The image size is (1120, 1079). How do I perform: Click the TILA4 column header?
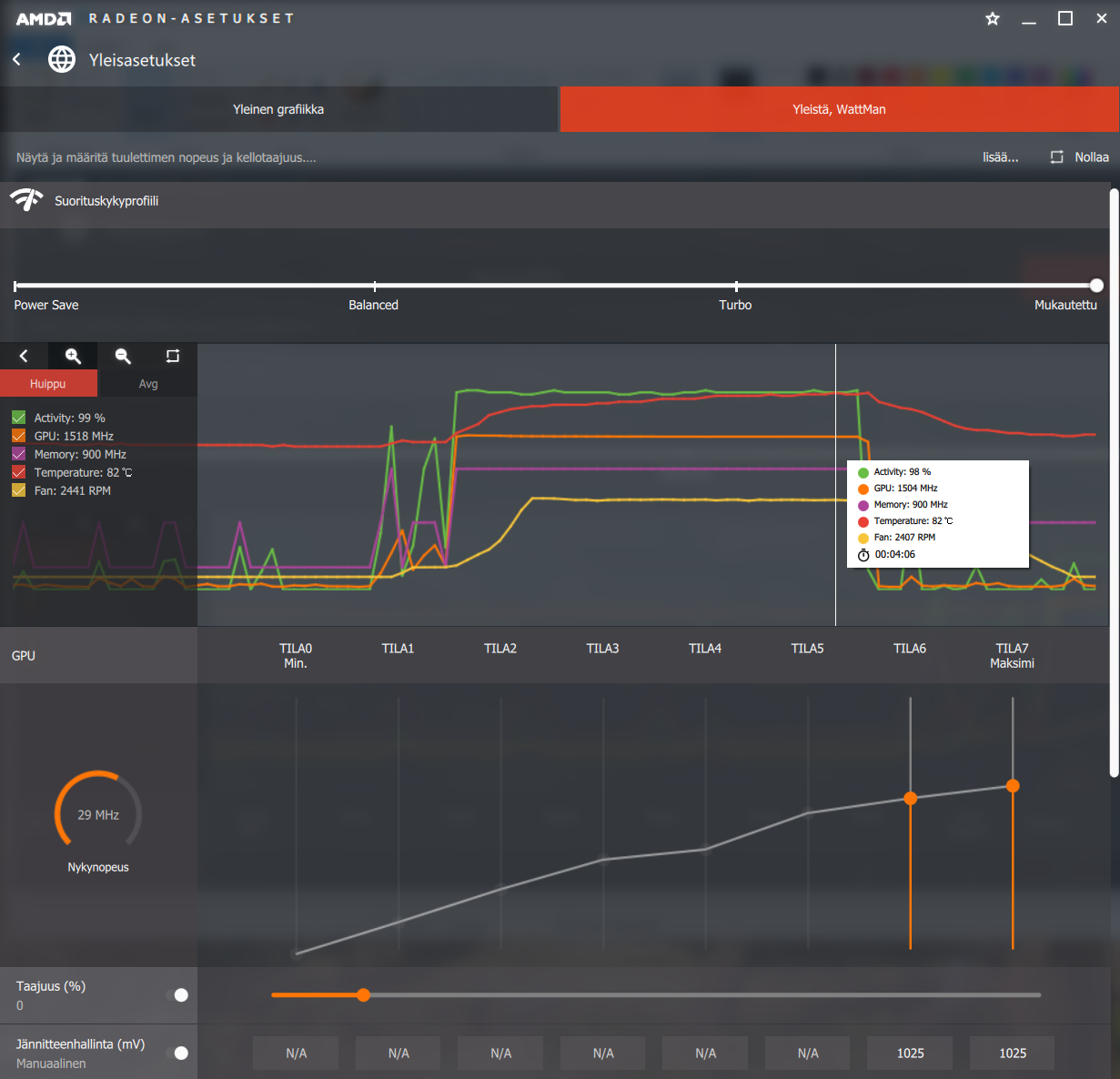[705, 649]
